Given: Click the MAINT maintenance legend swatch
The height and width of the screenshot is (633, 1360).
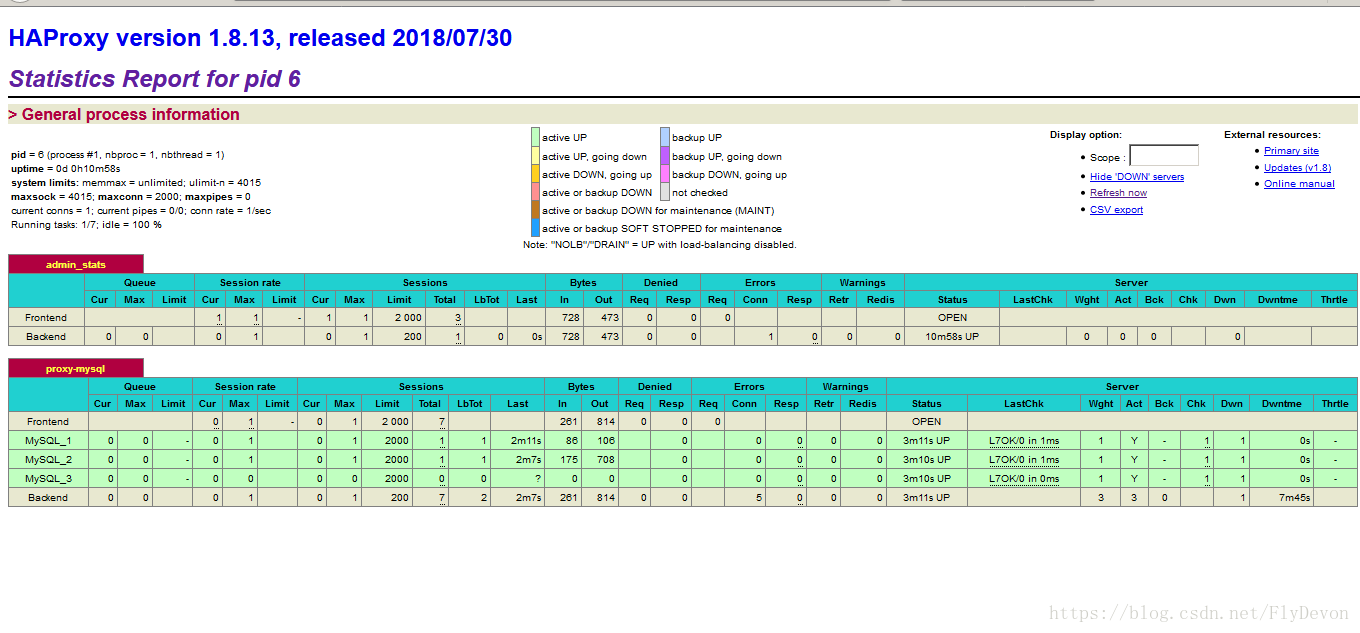Looking at the screenshot, I should (x=535, y=210).
